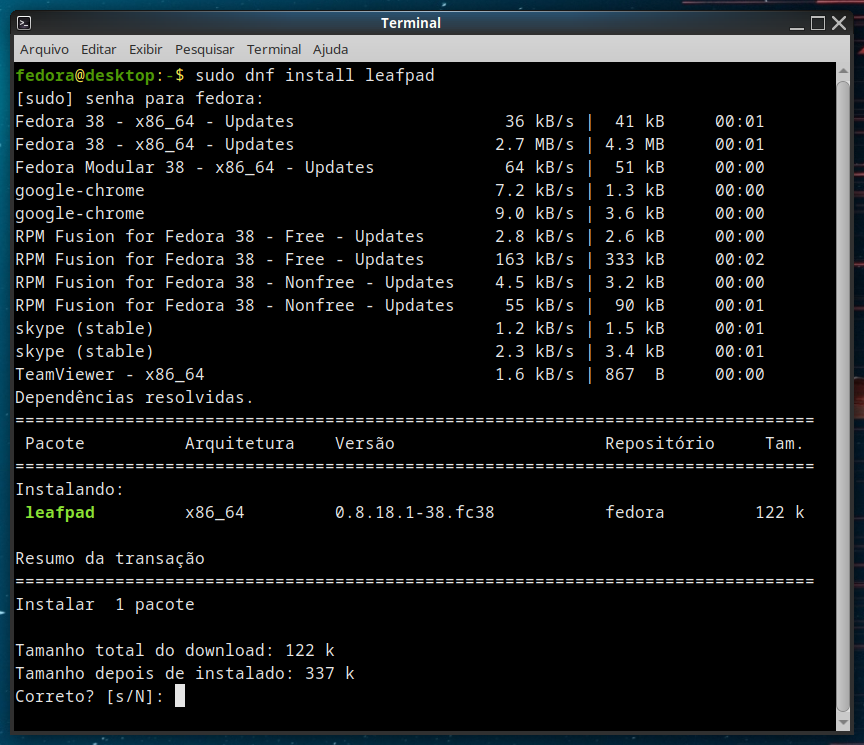Click the 55 kB/s speed value
This screenshot has height=745, width=864.
pos(539,305)
